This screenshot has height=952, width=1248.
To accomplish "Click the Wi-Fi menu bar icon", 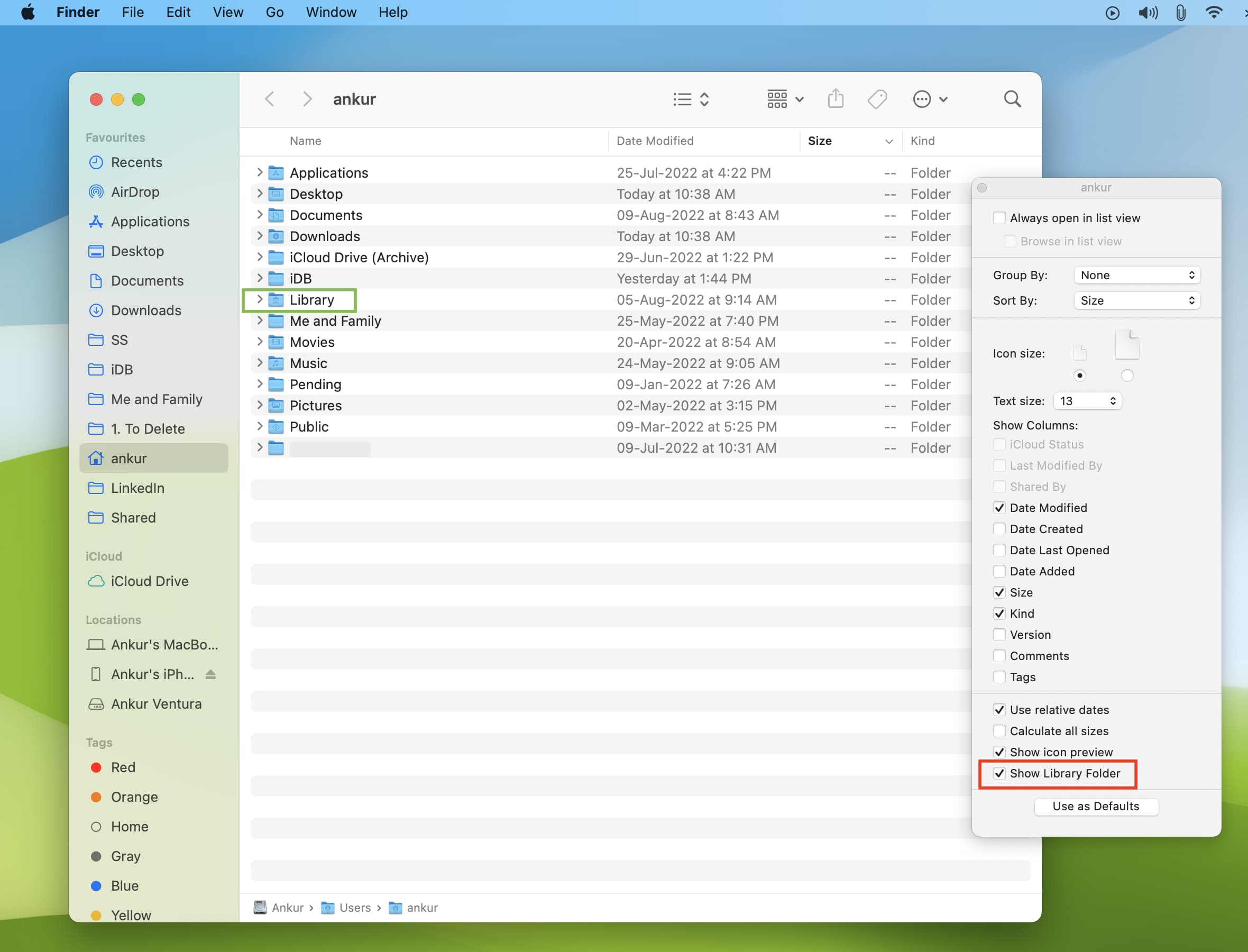I will click(x=1214, y=13).
